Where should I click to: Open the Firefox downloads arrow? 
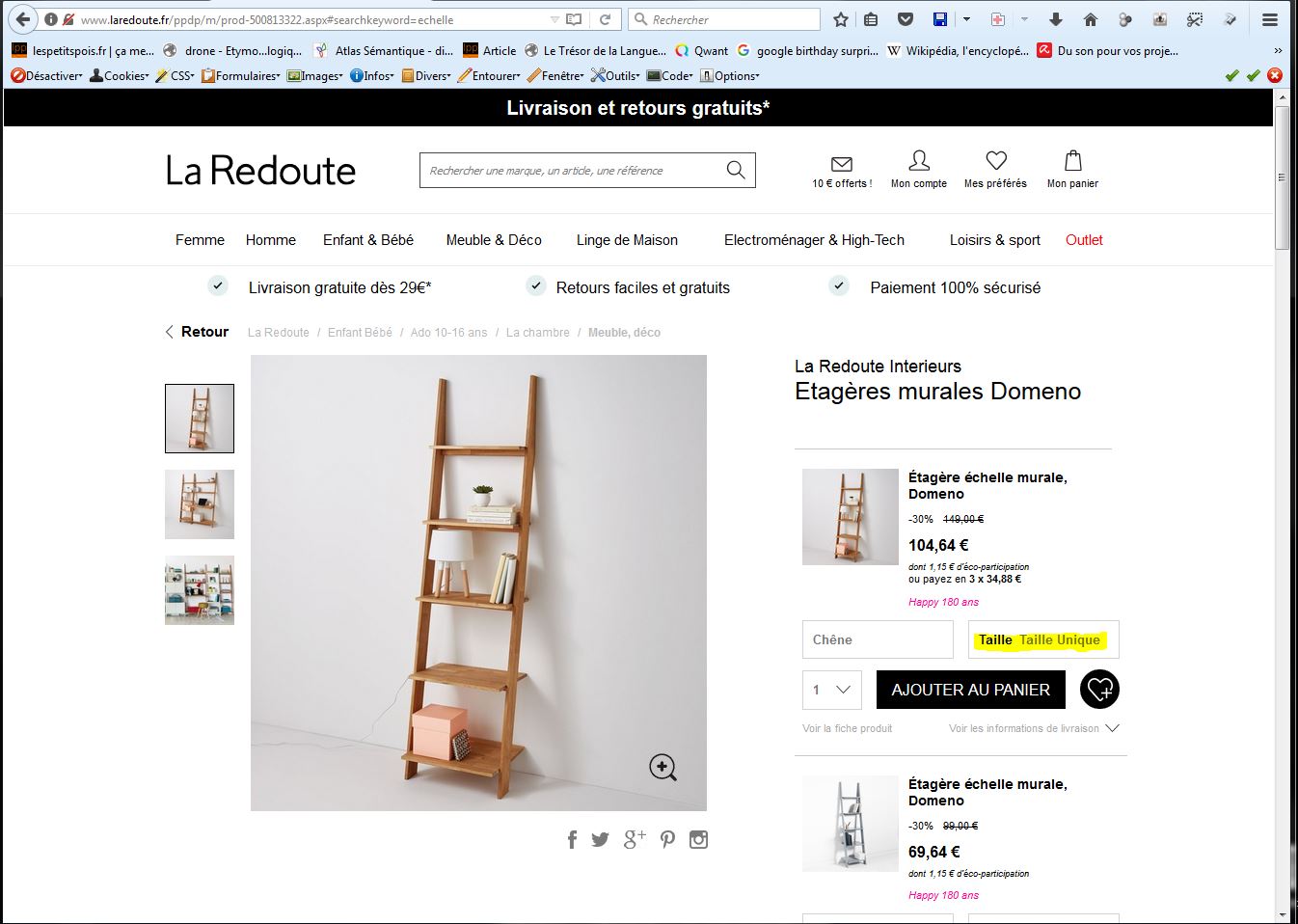[x=1056, y=19]
